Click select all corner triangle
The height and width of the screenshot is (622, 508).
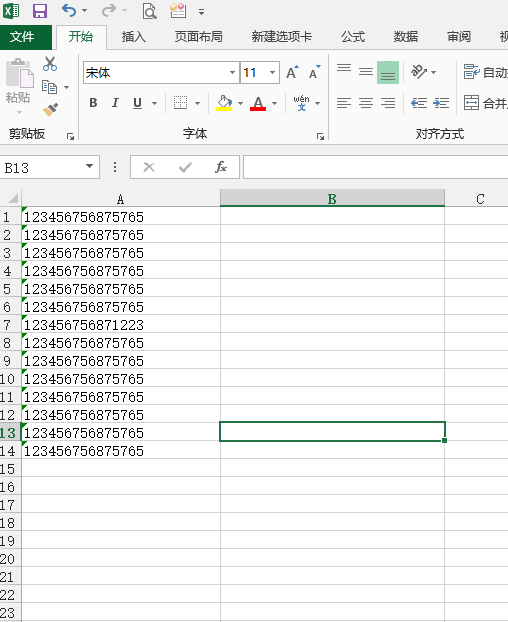point(13,198)
